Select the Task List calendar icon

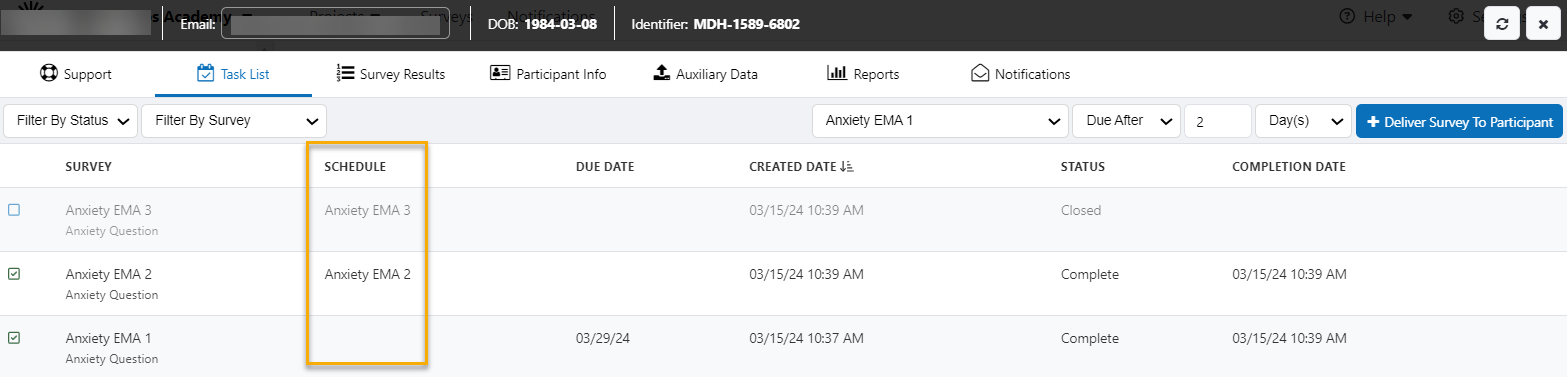205,73
